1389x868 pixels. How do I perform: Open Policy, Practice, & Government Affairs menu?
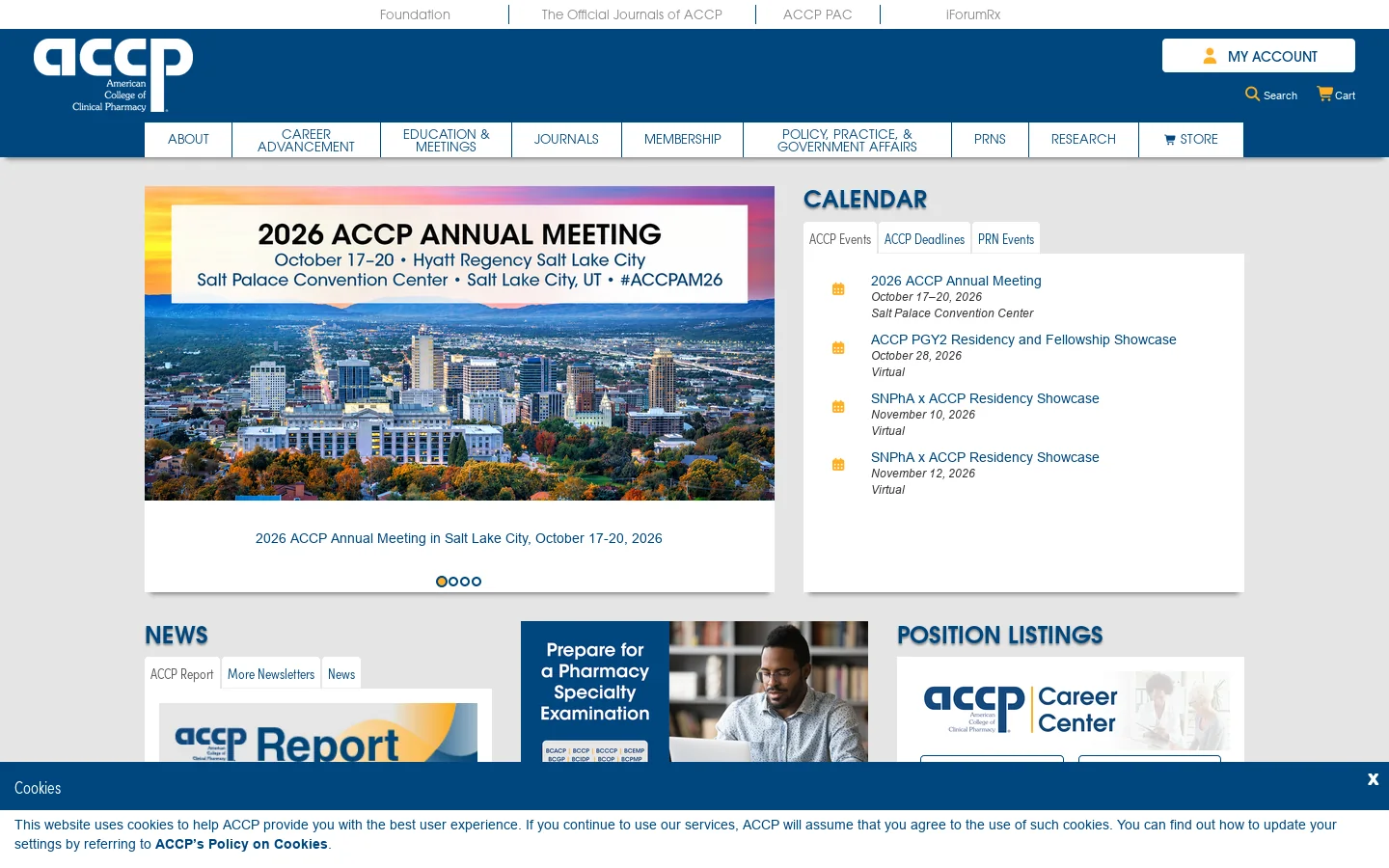(x=847, y=140)
